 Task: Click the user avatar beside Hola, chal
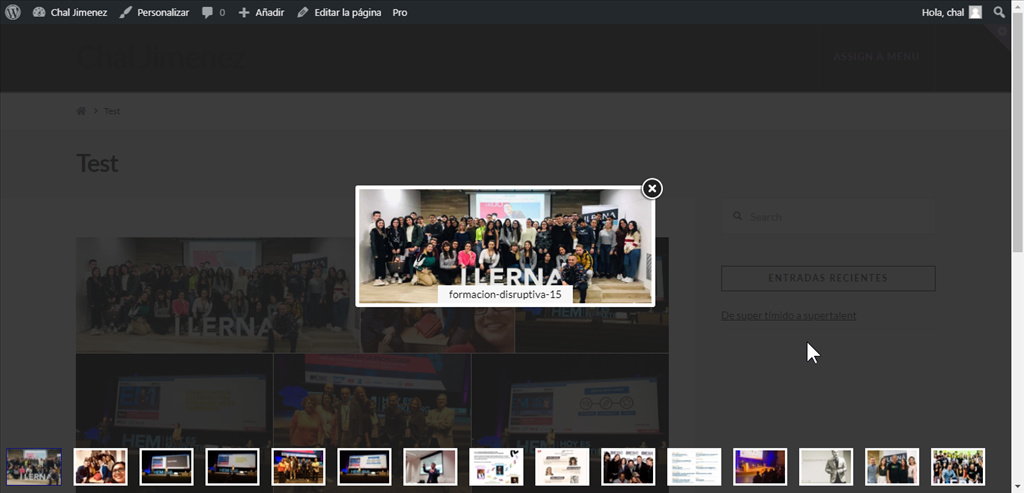[975, 12]
